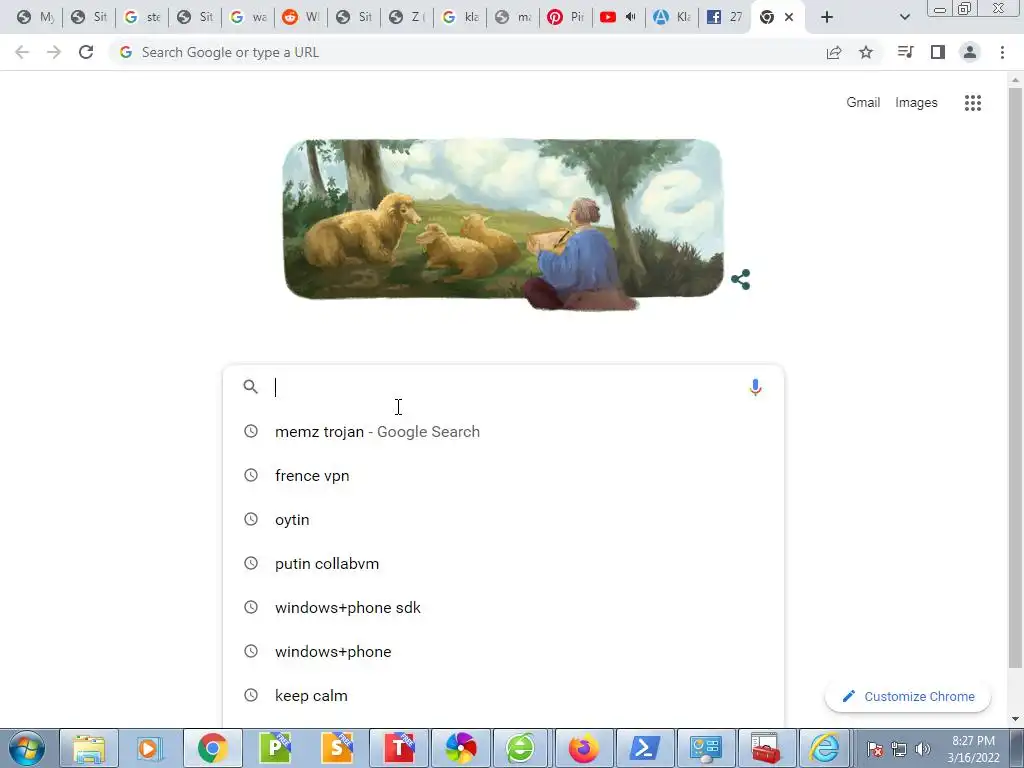
Task: Focus the Google search input field
Action: pyautogui.click(x=503, y=387)
